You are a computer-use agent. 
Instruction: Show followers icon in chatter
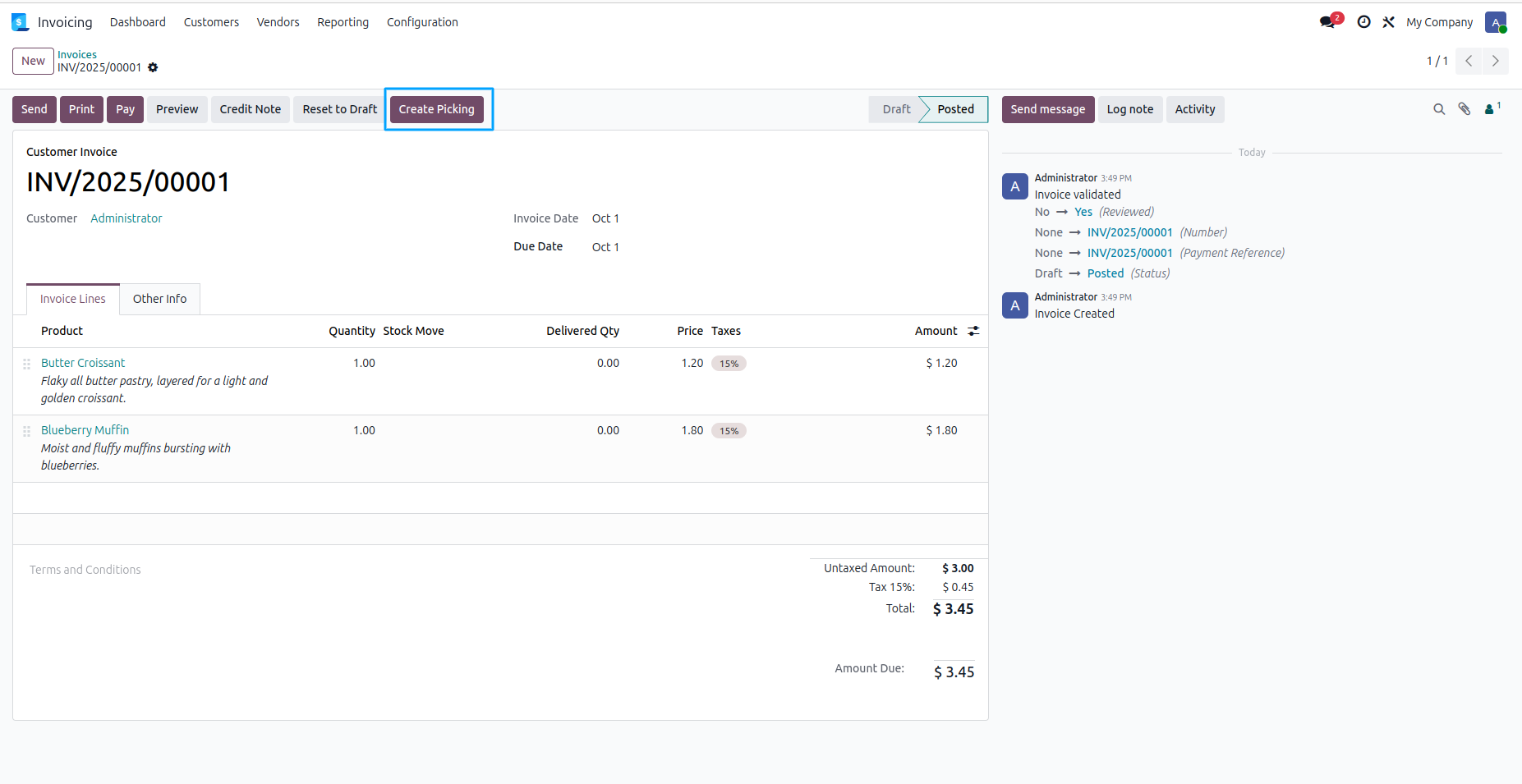click(x=1492, y=108)
